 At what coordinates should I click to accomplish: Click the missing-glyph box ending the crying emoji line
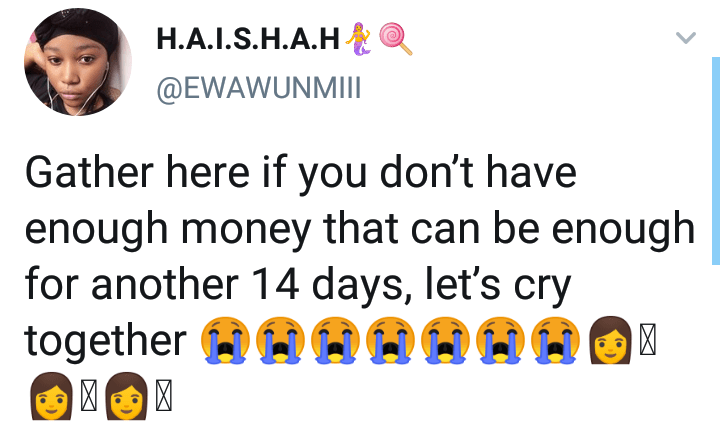pos(647,340)
